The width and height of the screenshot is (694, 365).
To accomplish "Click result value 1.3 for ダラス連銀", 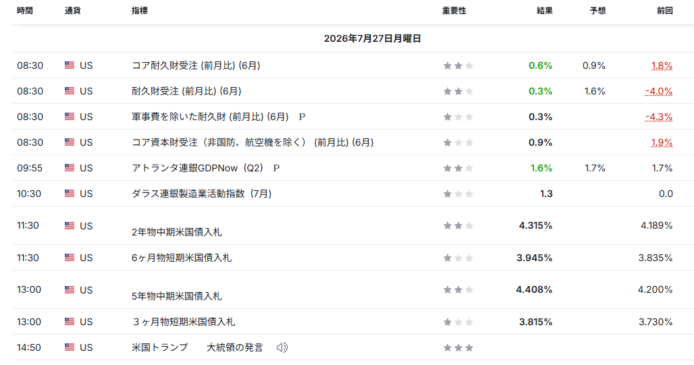I will (546, 194).
